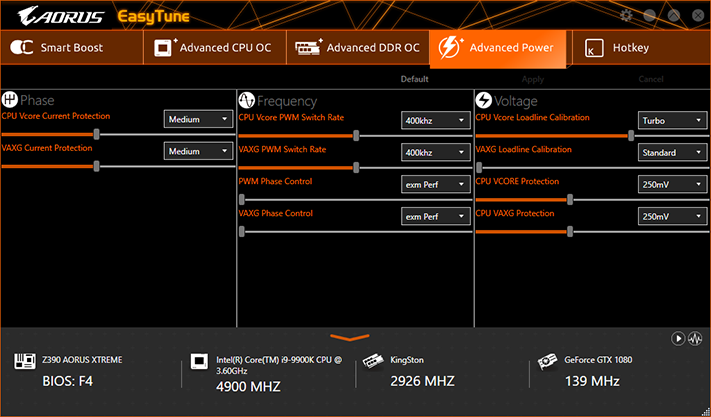Click VAXG Phase Control slider handle
711x417 pixels.
tap(242, 232)
